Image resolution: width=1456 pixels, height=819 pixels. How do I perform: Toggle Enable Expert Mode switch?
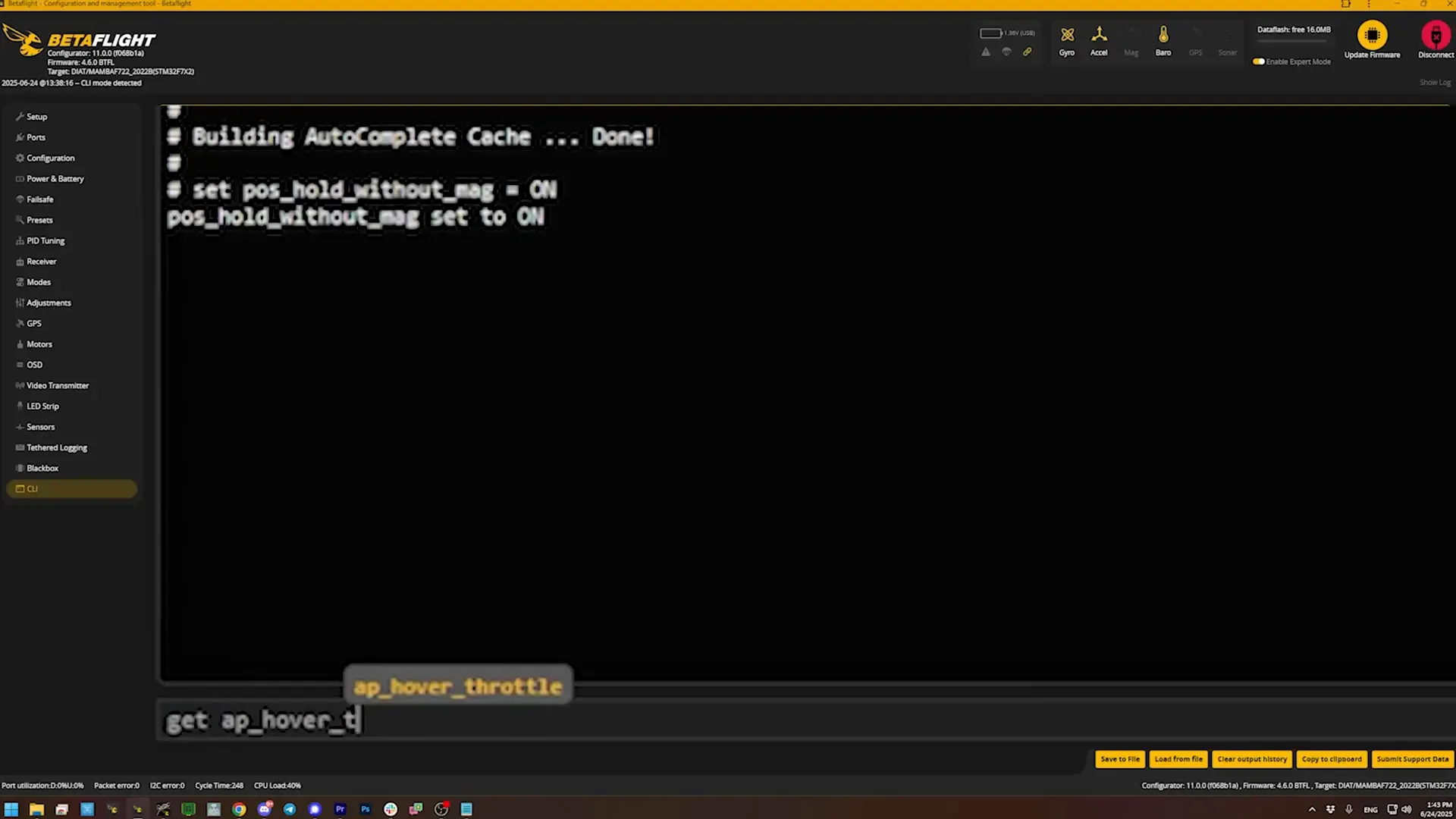point(1259,61)
